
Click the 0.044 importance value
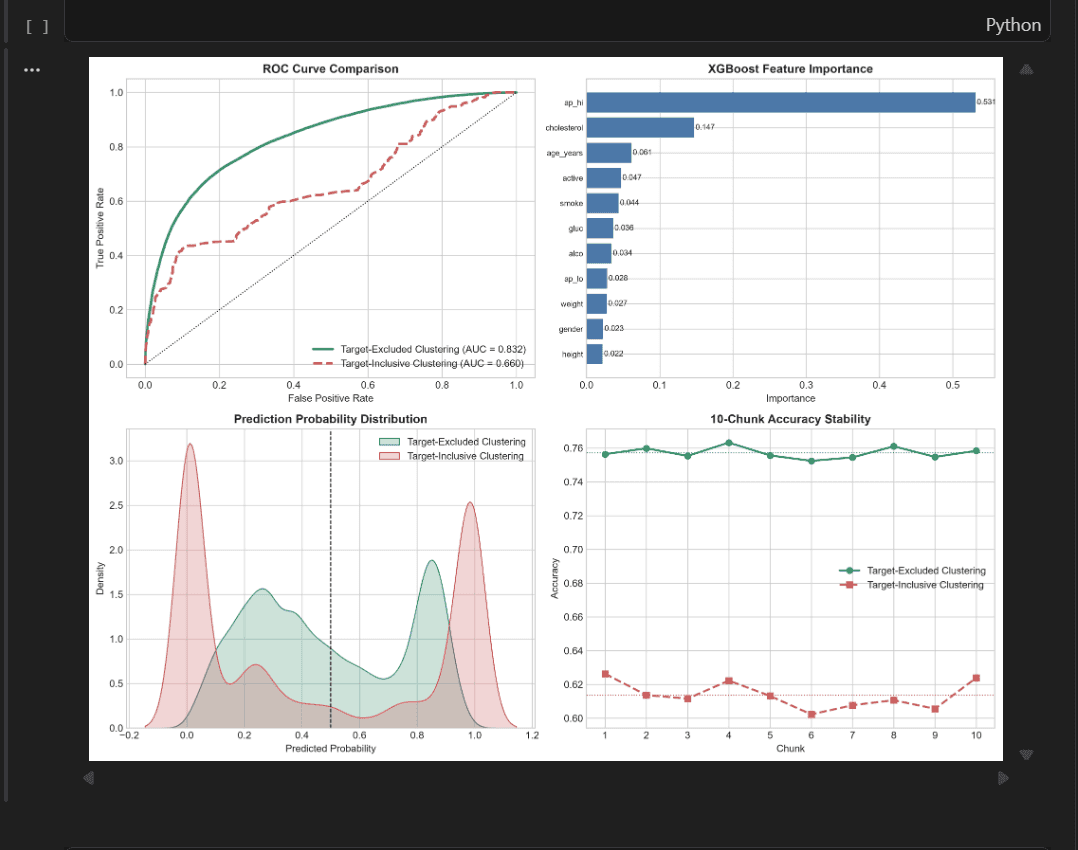click(x=629, y=203)
